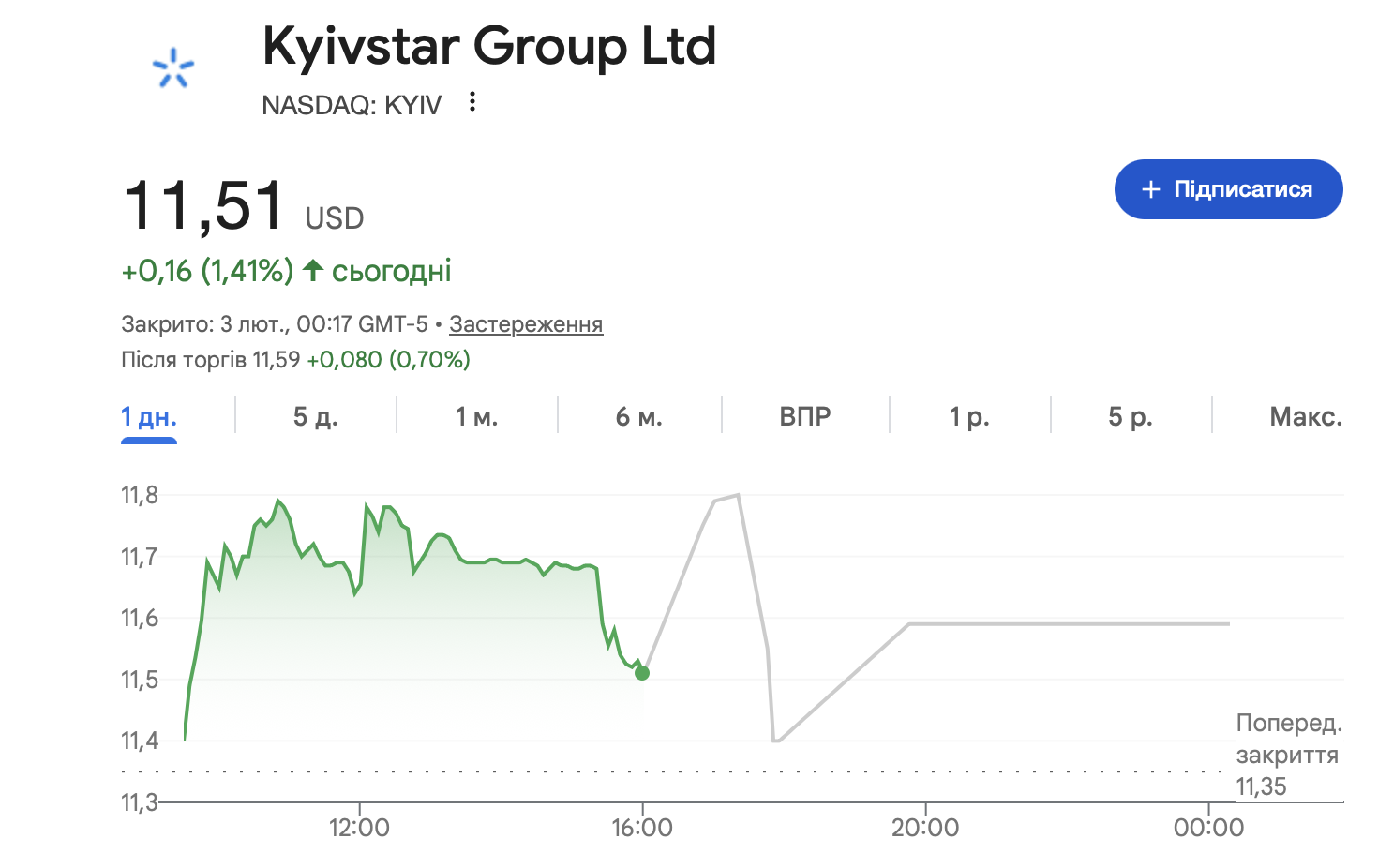Click the NASDAQ: KYIV ticker label
1378x868 pixels.
pyautogui.click(x=351, y=105)
